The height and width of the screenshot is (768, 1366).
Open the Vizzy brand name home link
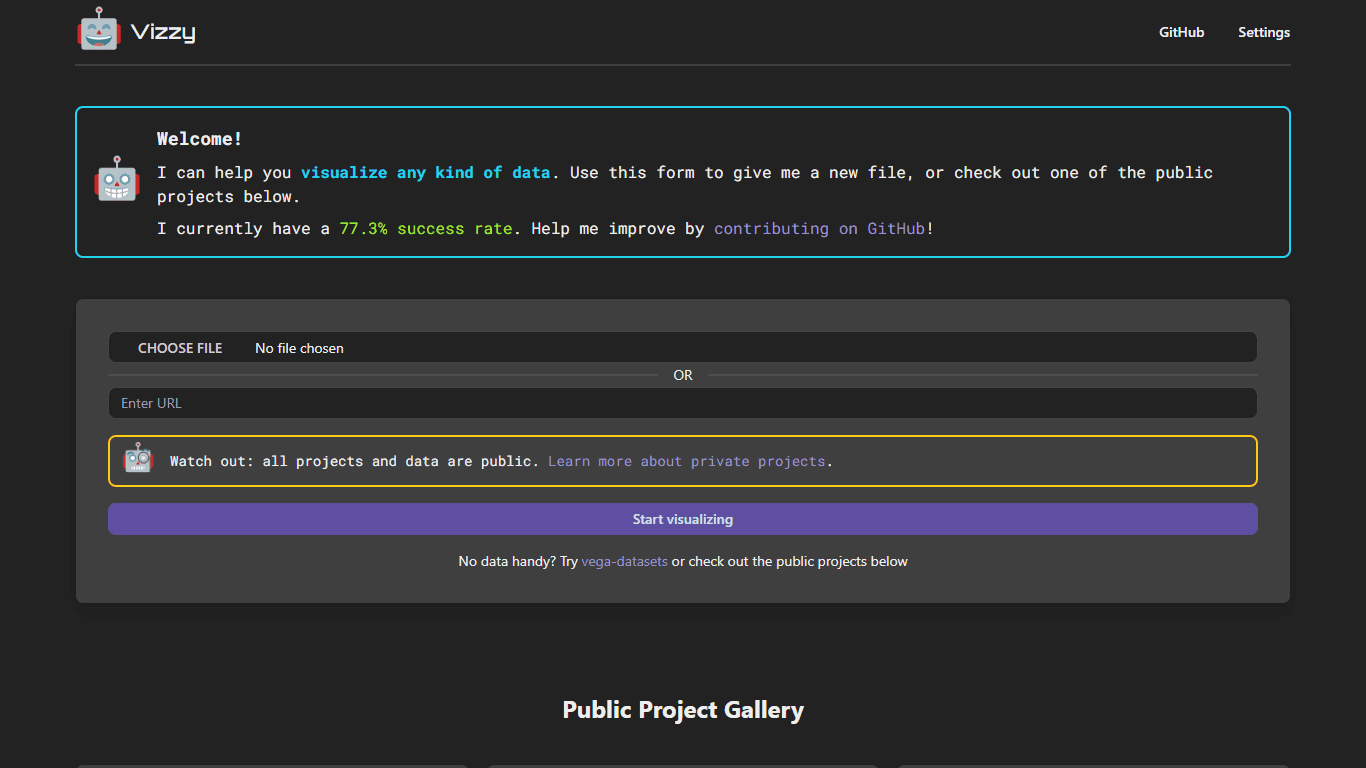tap(163, 32)
